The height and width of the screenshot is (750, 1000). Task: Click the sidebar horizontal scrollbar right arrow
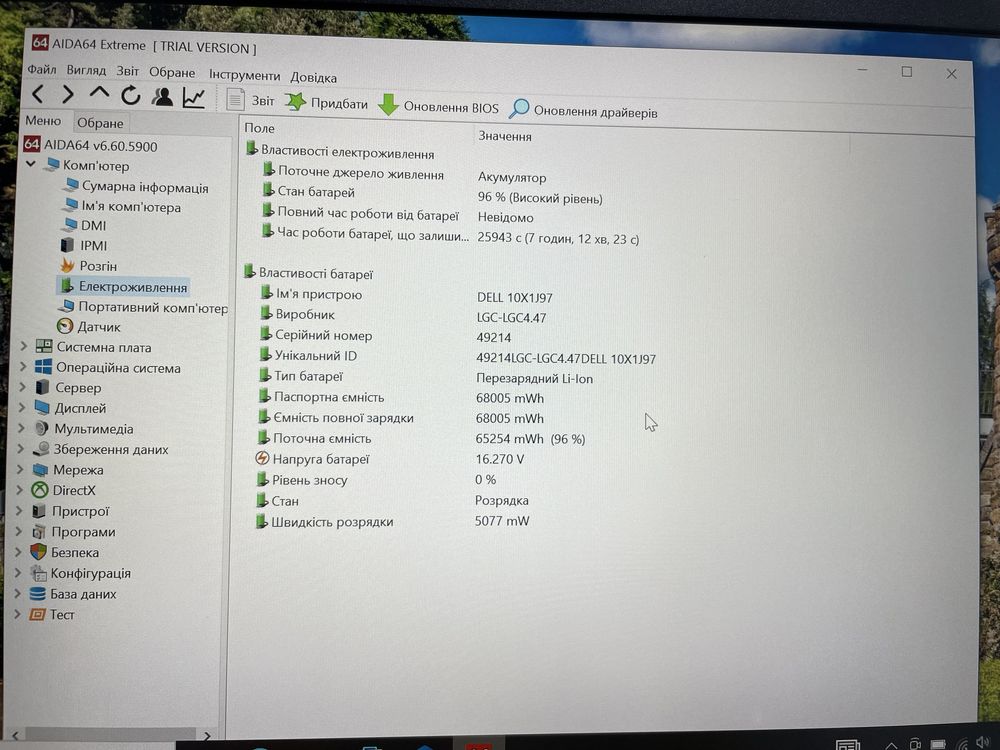(x=207, y=735)
